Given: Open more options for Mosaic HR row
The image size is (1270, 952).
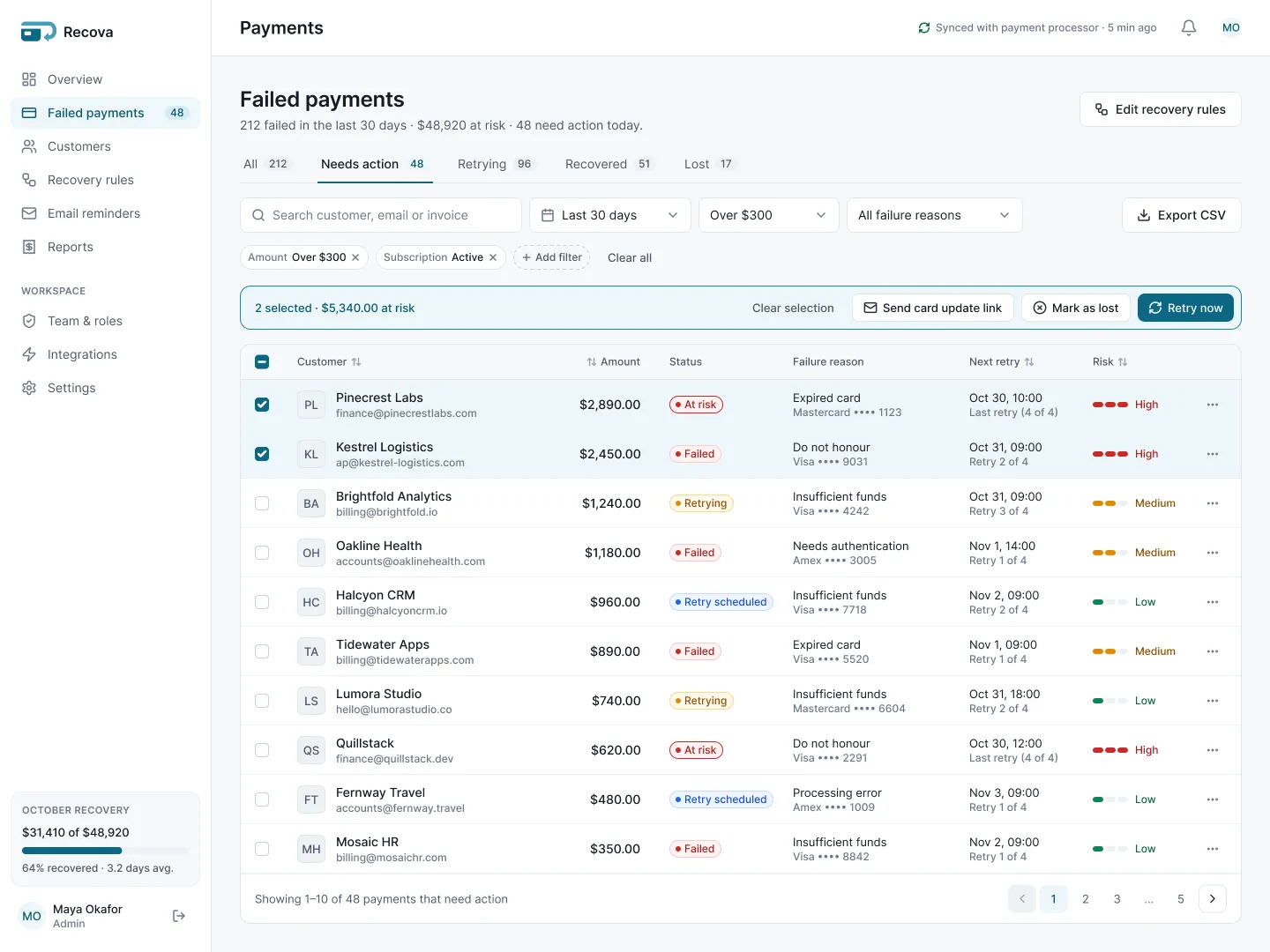Looking at the screenshot, I should (x=1213, y=849).
